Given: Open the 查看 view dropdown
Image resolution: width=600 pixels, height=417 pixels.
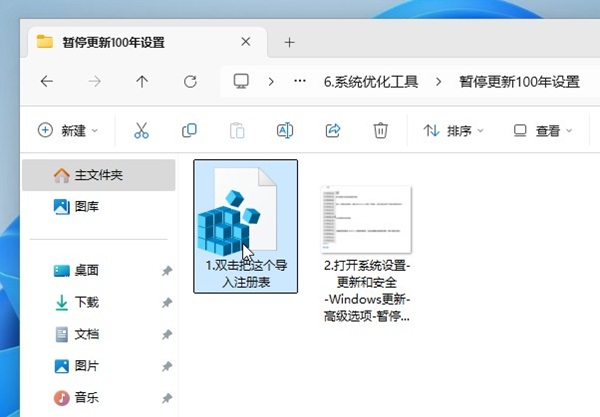Looking at the screenshot, I should pyautogui.click(x=543, y=131).
